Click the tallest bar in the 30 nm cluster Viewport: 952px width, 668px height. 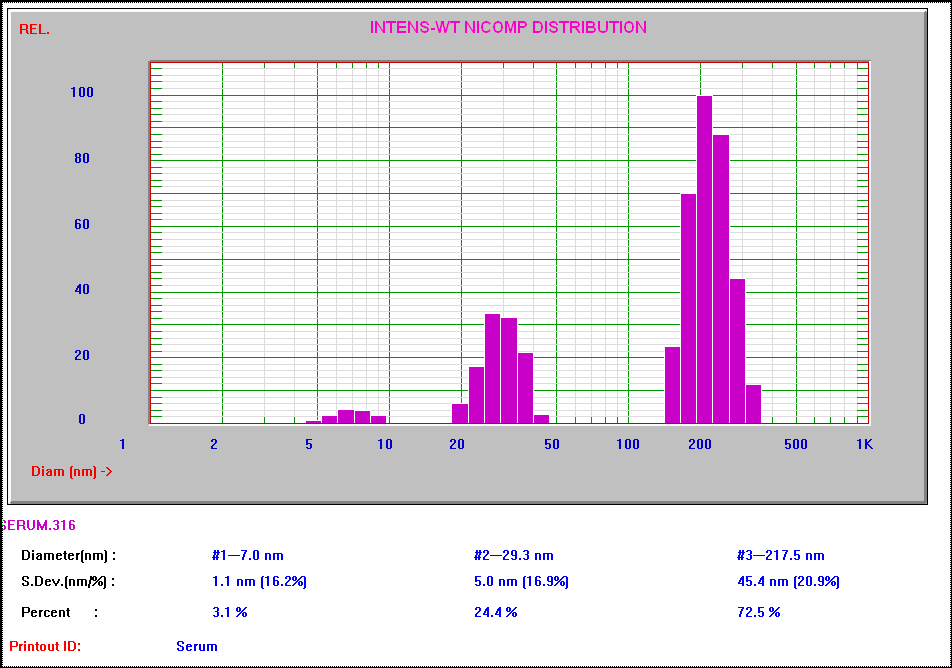point(492,369)
